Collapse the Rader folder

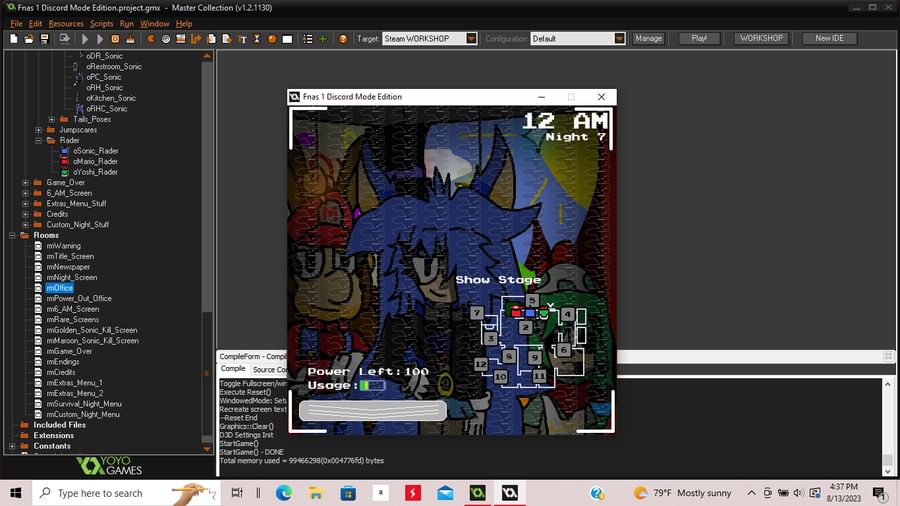pyautogui.click(x=38, y=141)
